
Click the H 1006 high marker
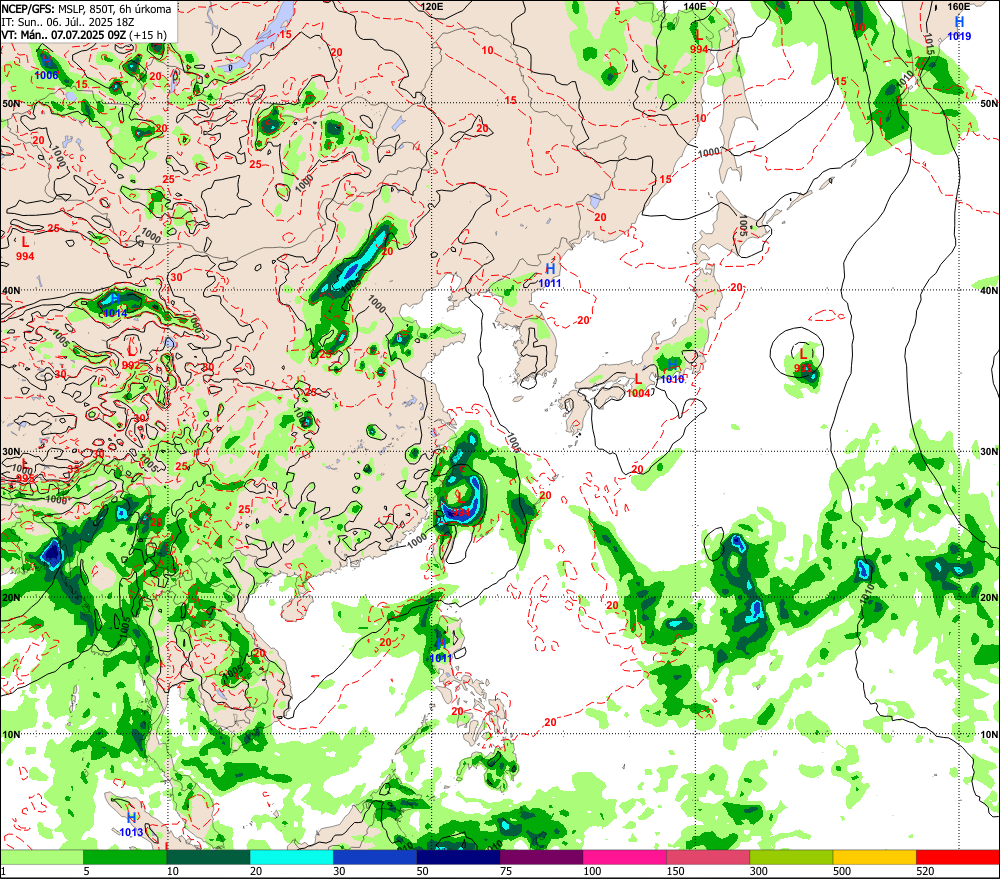(46, 68)
